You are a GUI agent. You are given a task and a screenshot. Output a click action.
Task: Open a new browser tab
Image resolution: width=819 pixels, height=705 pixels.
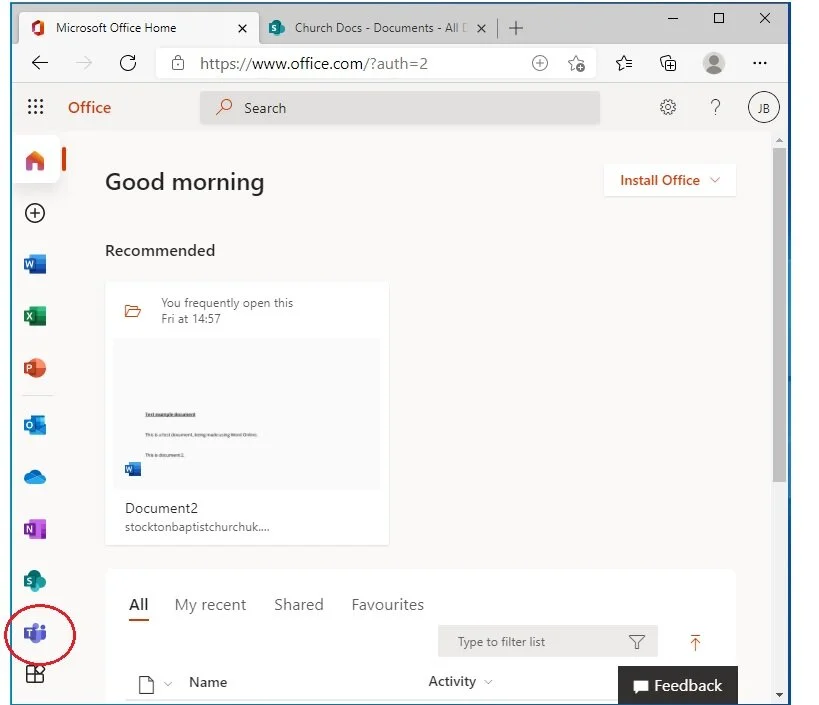point(516,28)
